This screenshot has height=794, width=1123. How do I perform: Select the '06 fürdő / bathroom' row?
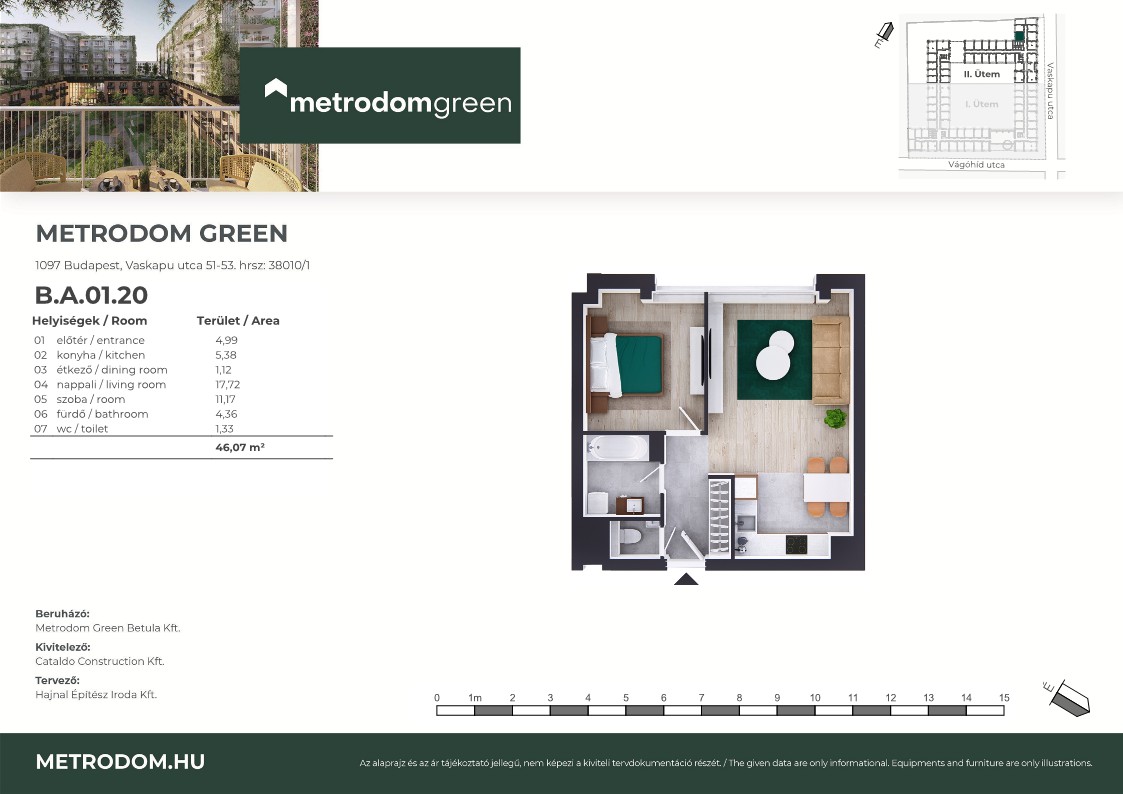136,414
